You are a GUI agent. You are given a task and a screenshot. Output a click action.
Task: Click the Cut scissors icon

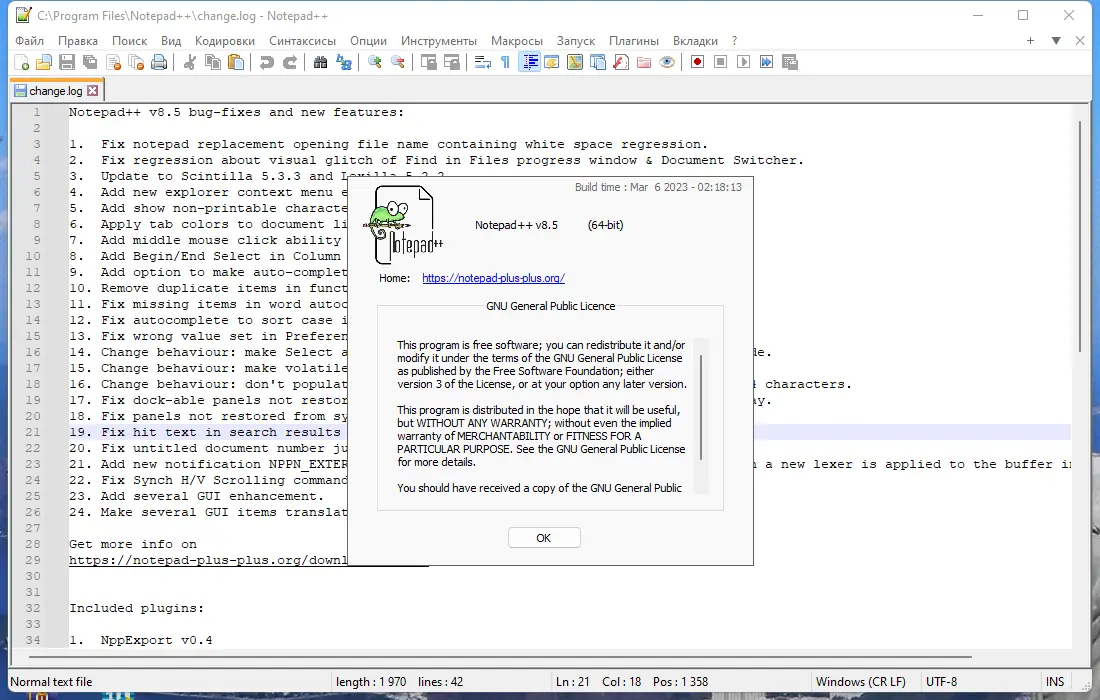coord(189,62)
